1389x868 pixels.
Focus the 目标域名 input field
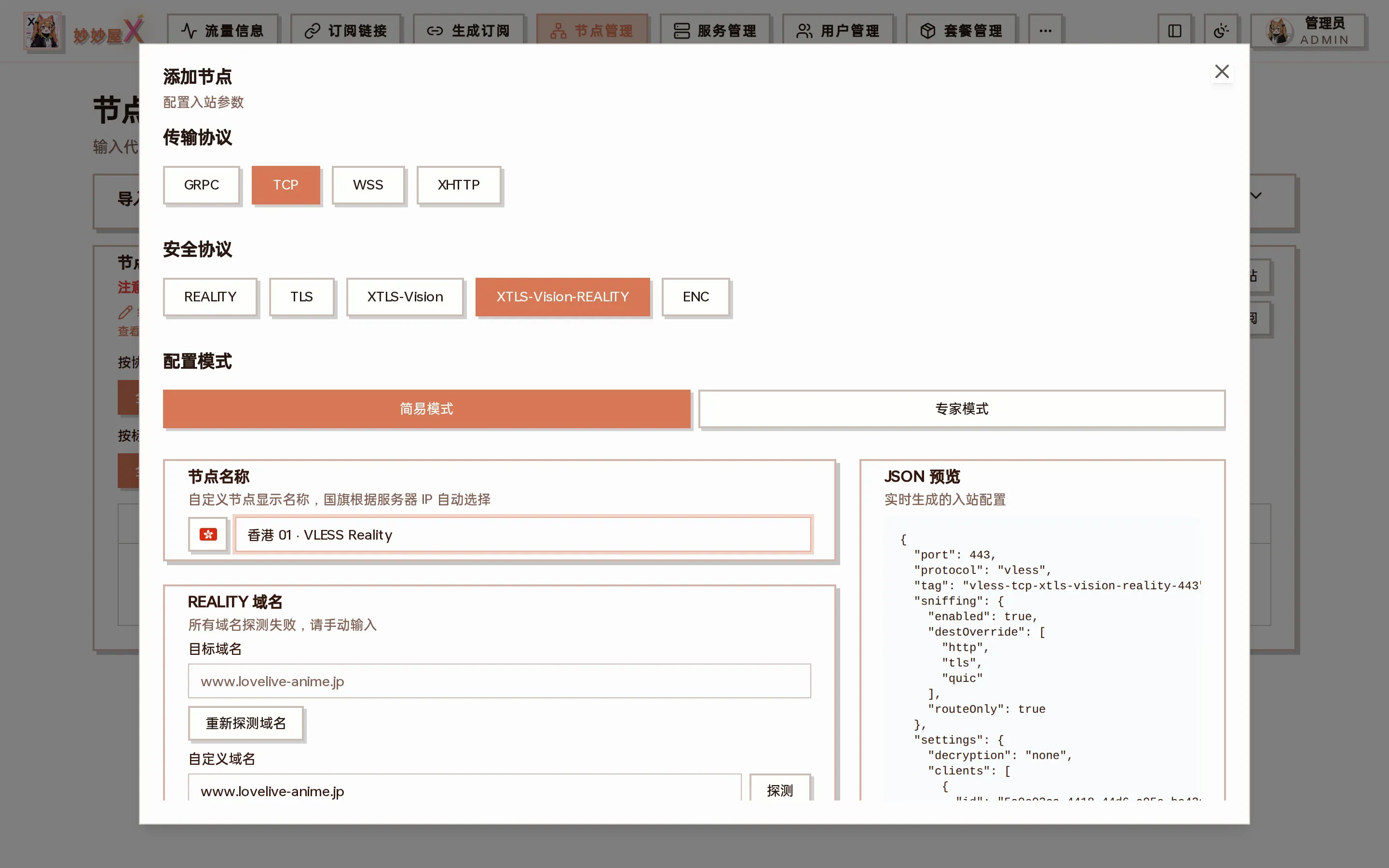point(499,681)
